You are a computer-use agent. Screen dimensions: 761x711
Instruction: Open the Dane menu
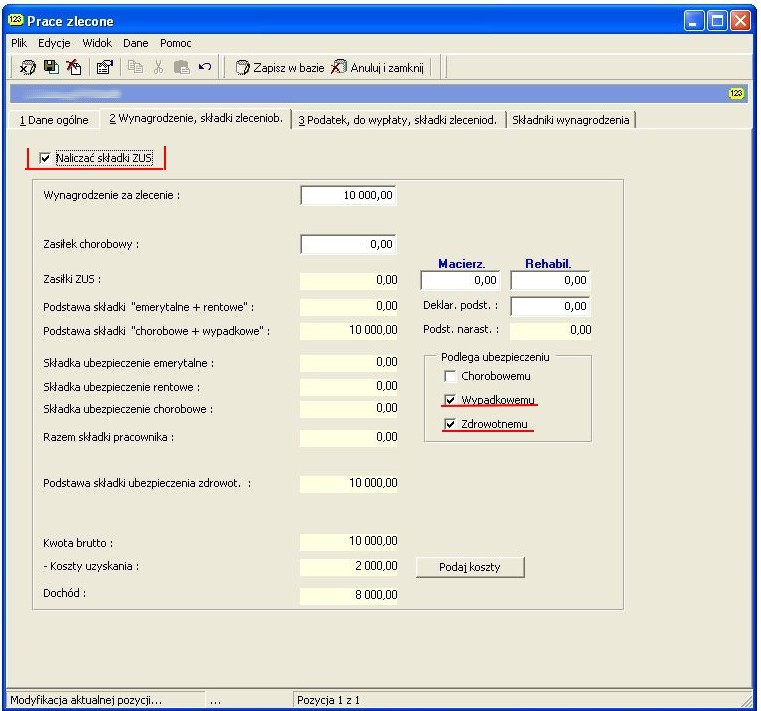pyautogui.click(x=135, y=43)
